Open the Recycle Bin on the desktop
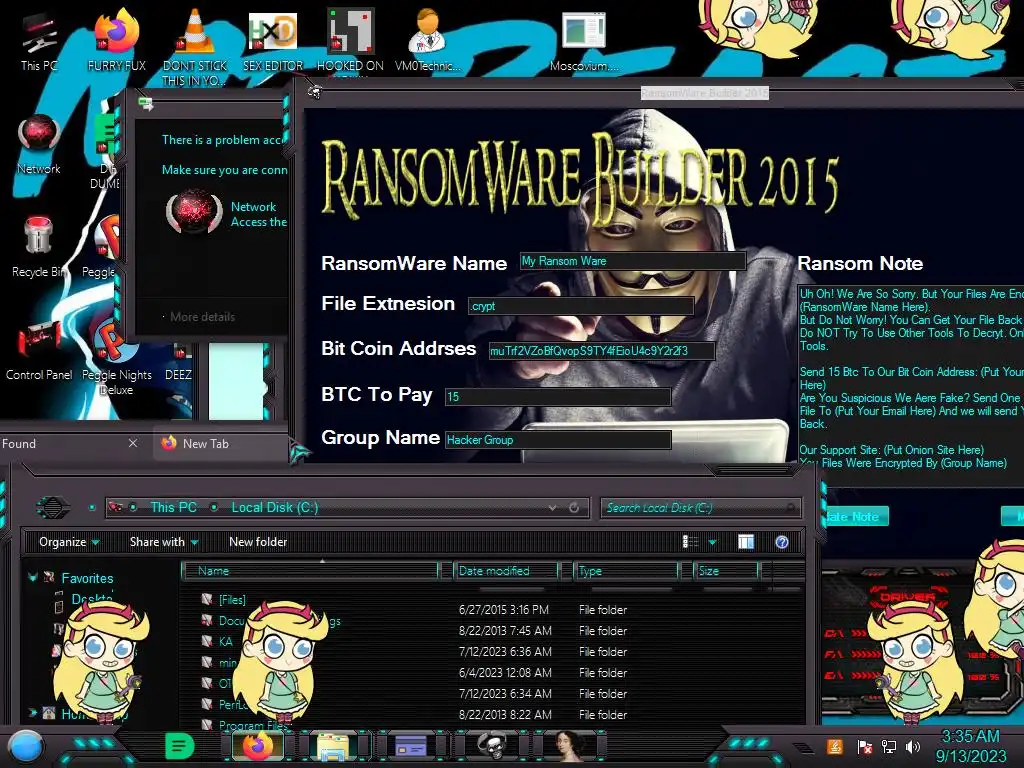The height and width of the screenshot is (768, 1024). (39, 247)
